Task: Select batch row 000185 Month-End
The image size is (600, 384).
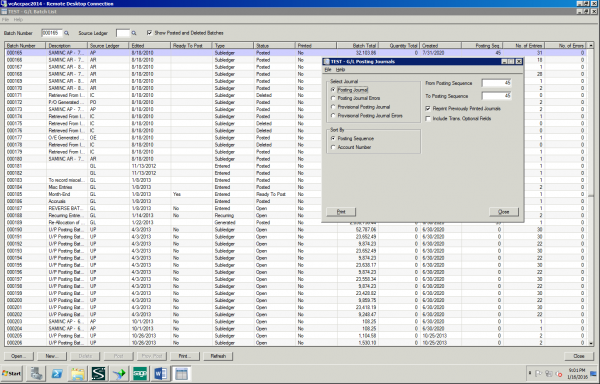Action: click(295, 194)
